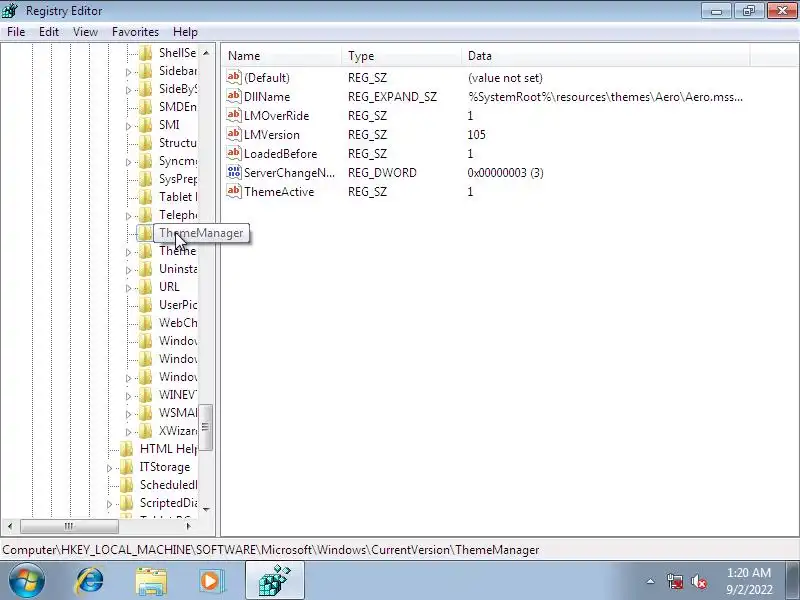Viewport: 800px width, 600px height.
Task: Click the LMOverRide value icon
Action: [234, 115]
